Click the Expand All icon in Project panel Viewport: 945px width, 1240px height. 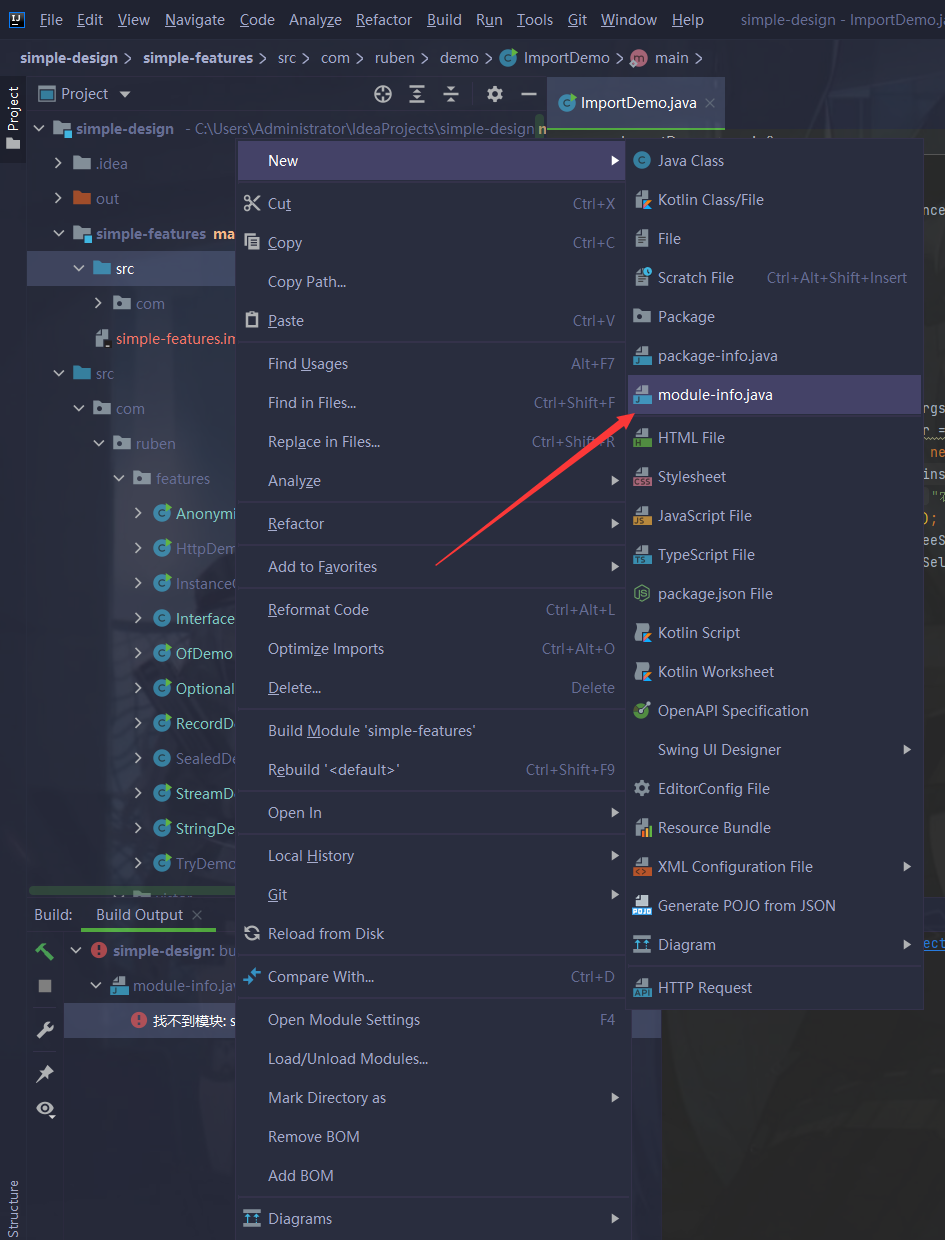coord(417,94)
